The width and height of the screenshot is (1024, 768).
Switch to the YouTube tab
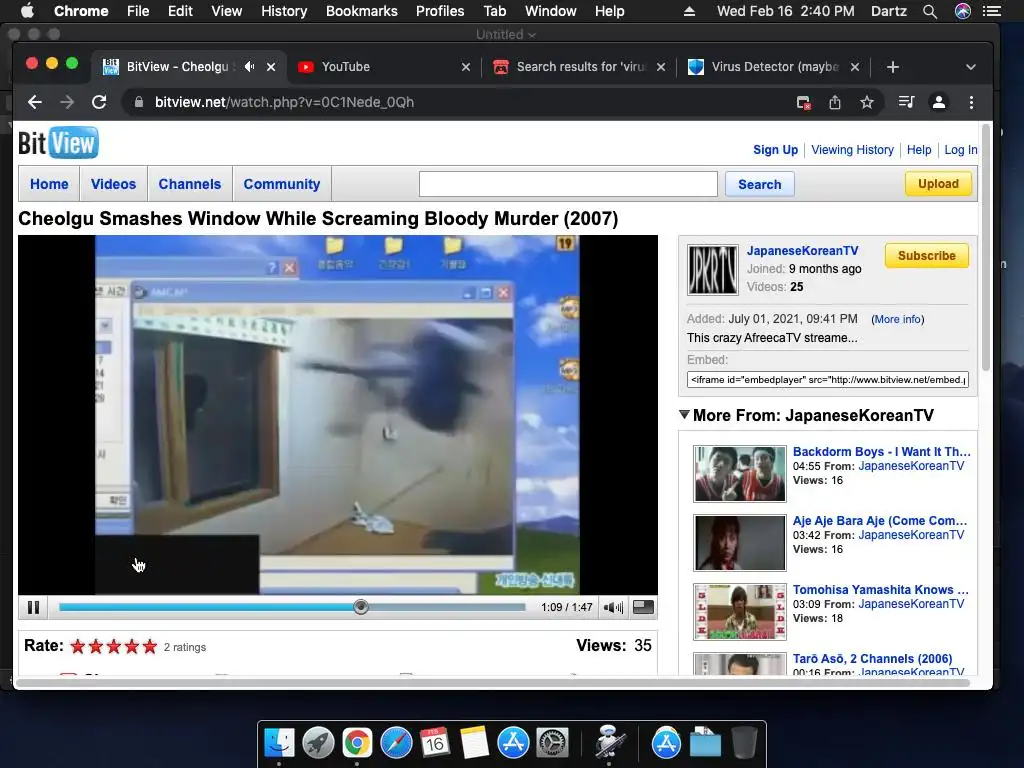coord(384,67)
